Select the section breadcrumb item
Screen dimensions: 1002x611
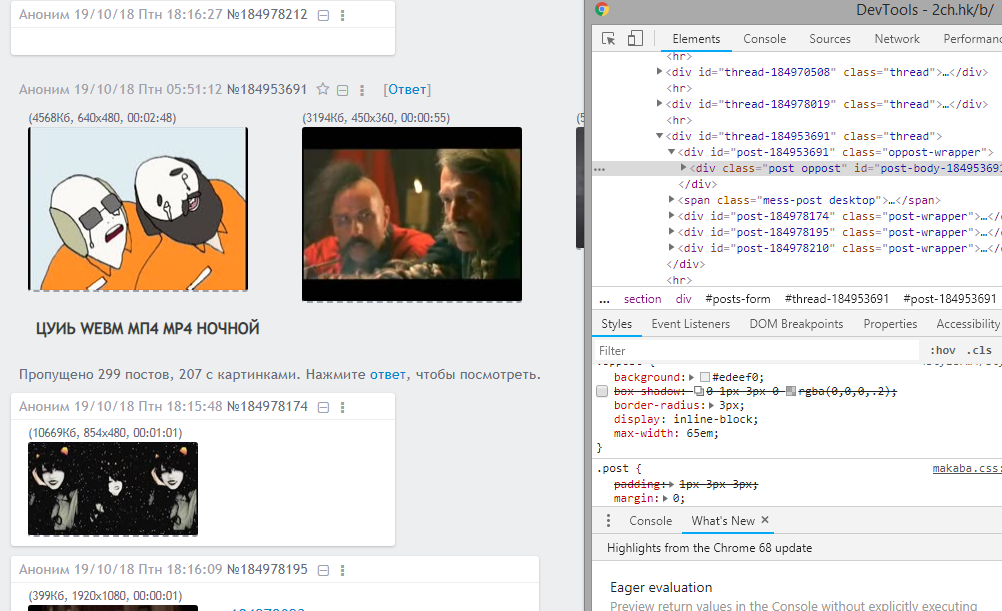(x=642, y=299)
